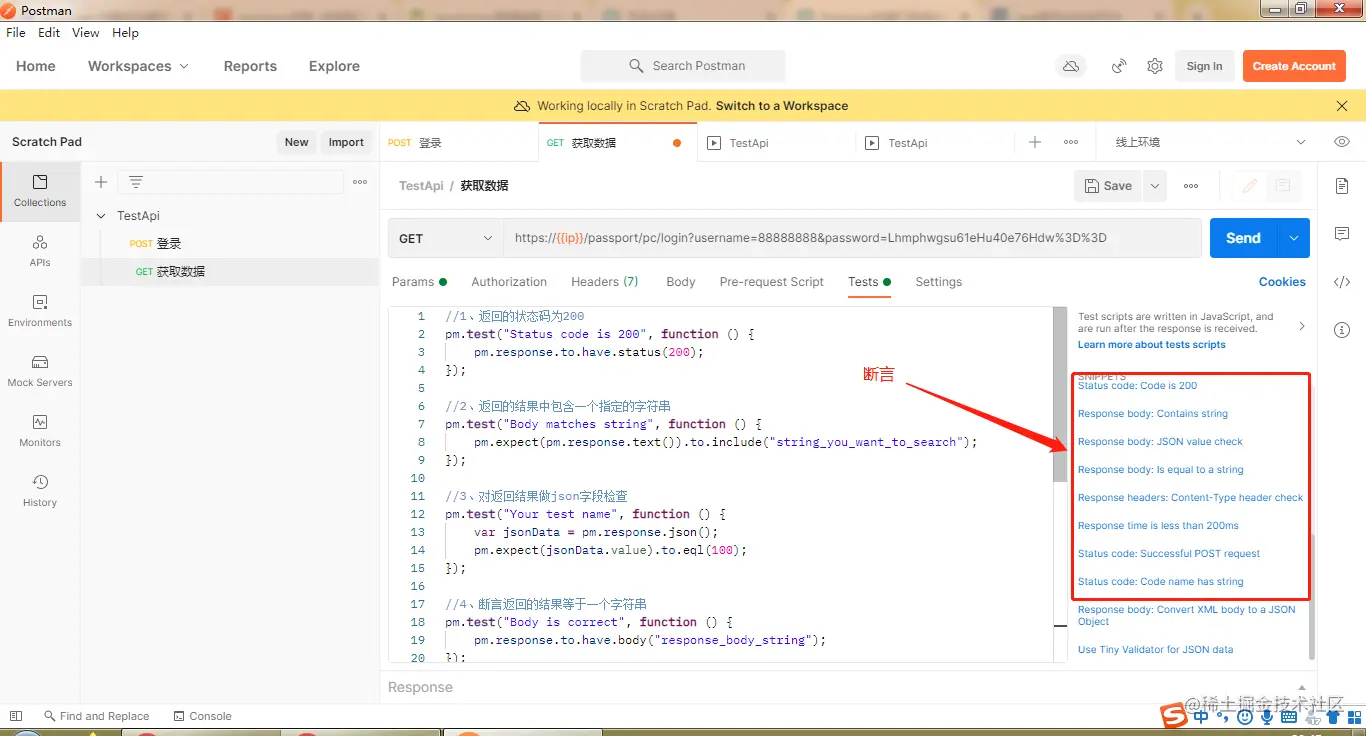Click the code editor vertical scrollbar
The height and width of the screenshot is (736, 1366).
1060,394
